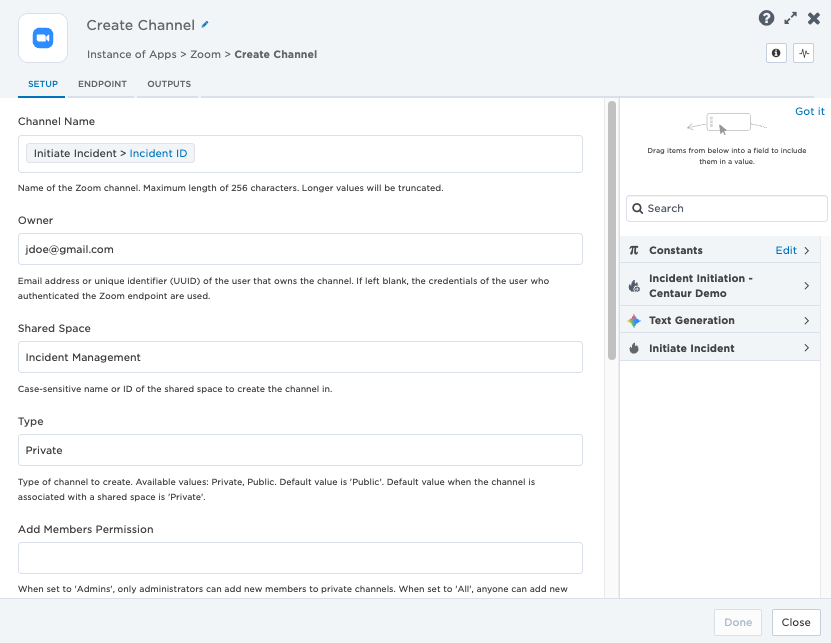
Task: Expand the dialog to full screen
Action: (790, 19)
